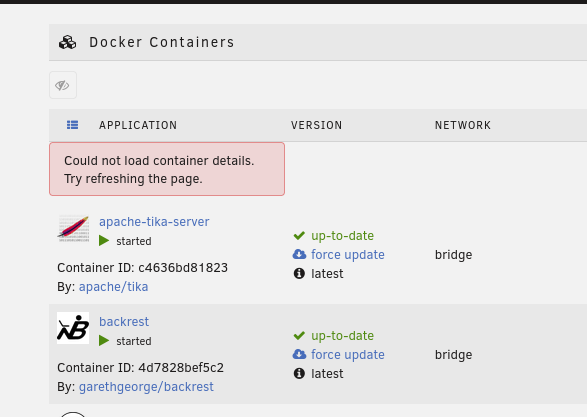587x417 pixels.
Task: Open the apache-tika-server container link
Action: coord(154,222)
